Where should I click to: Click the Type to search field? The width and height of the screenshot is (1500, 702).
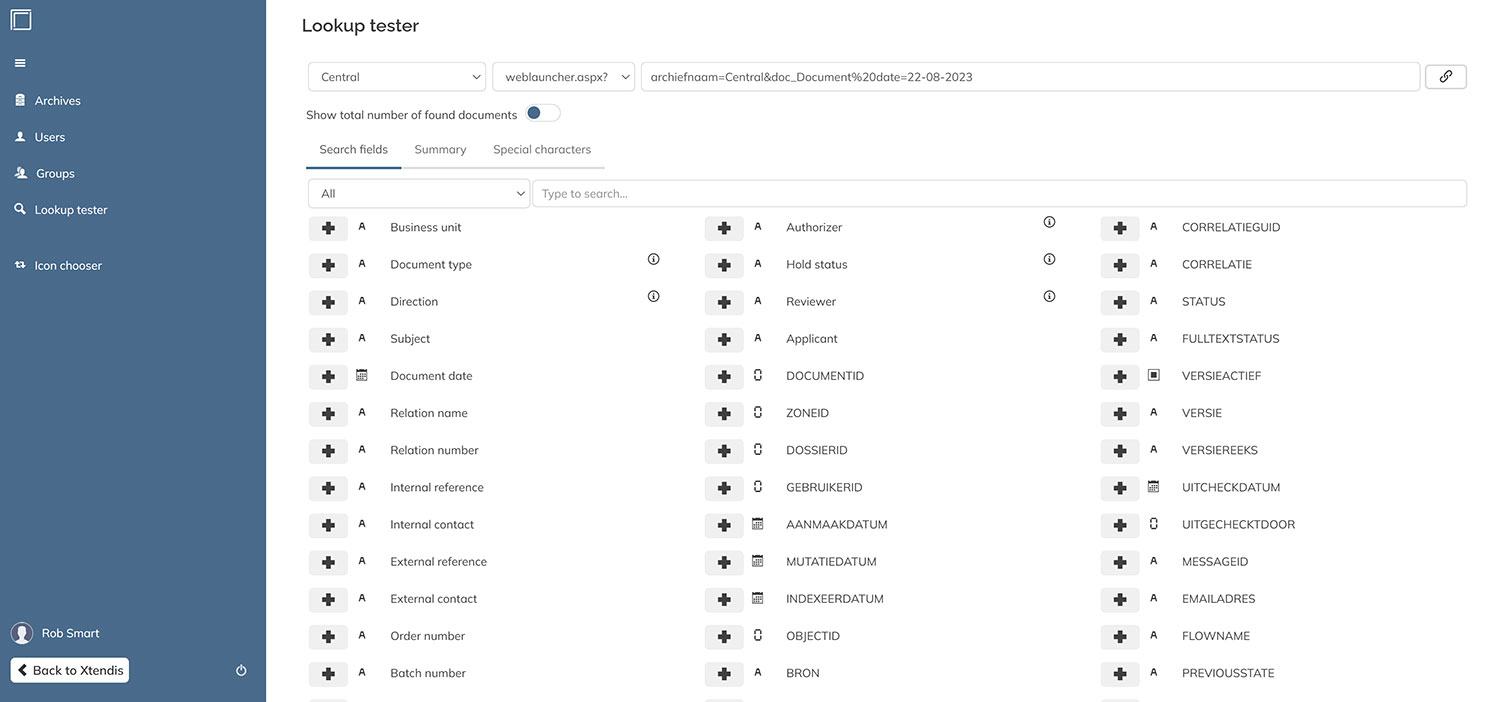pyautogui.click(x=999, y=194)
